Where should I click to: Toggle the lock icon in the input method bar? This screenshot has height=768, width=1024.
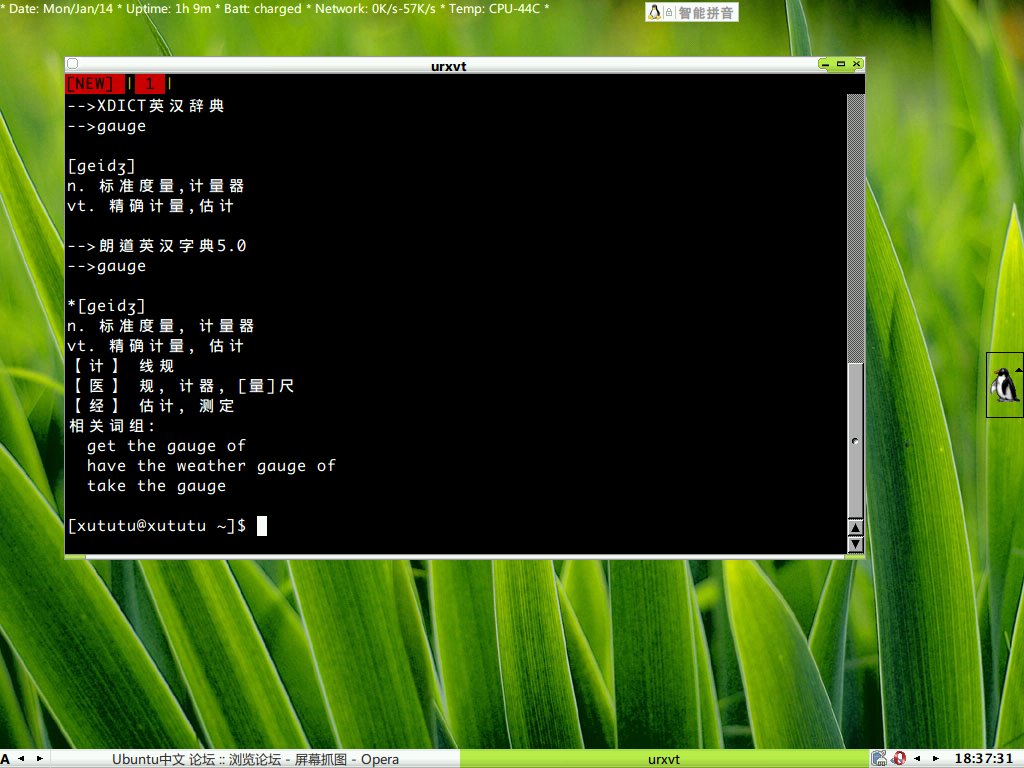click(x=669, y=12)
